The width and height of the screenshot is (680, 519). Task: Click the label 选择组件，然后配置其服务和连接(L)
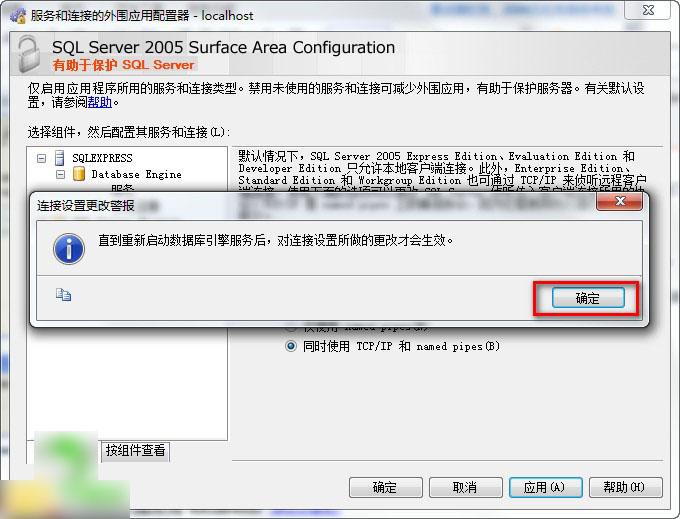129,132
